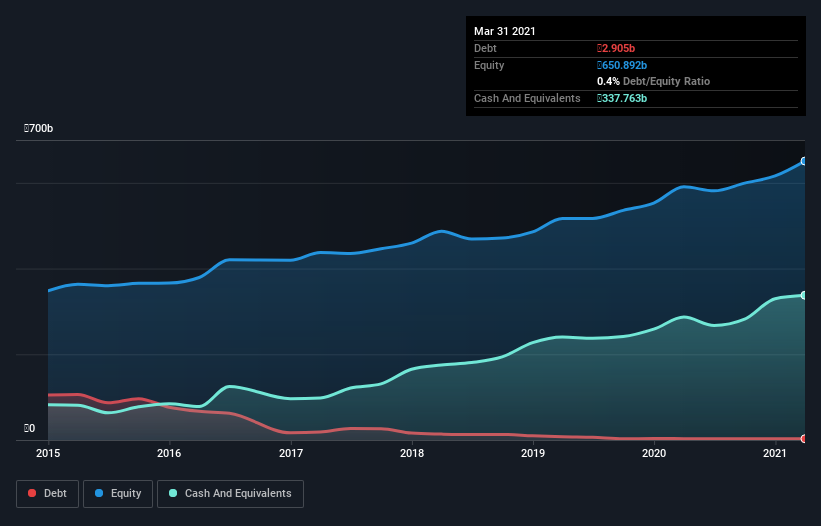This screenshot has width=821, height=526.
Task: Click the 2018 x-axis label
Action: (412, 453)
